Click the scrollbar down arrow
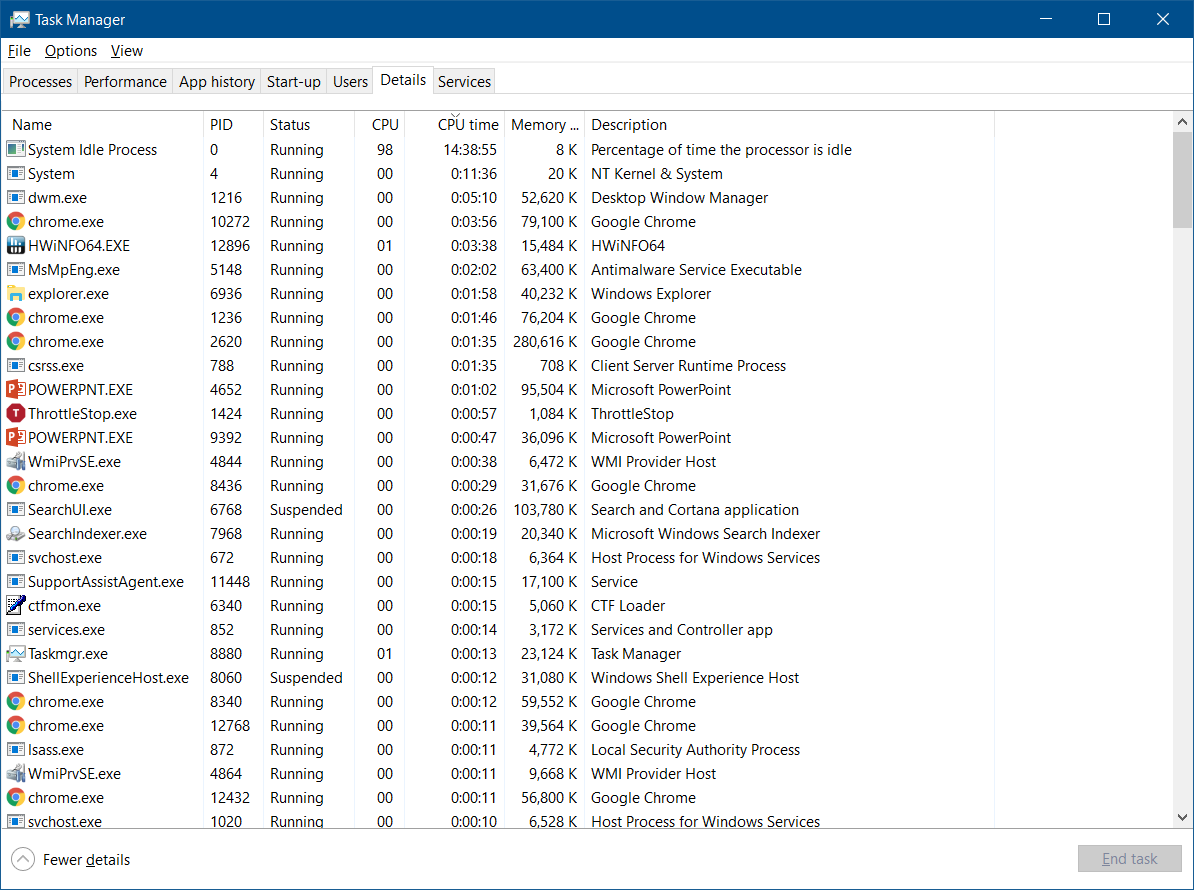 (x=1182, y=818)
